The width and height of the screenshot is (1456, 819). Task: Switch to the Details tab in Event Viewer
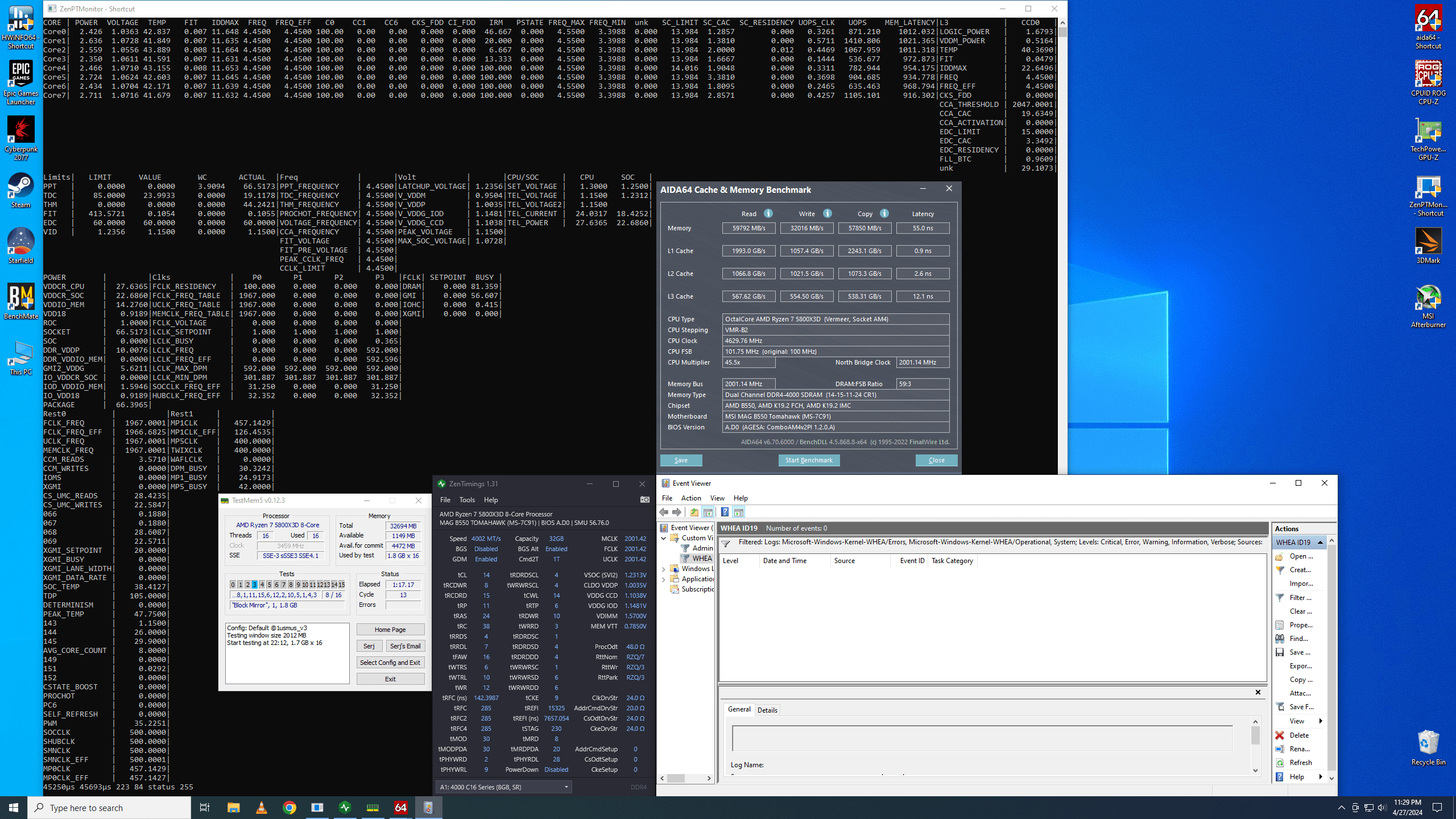pyautogui.click(x=767, y=710)
